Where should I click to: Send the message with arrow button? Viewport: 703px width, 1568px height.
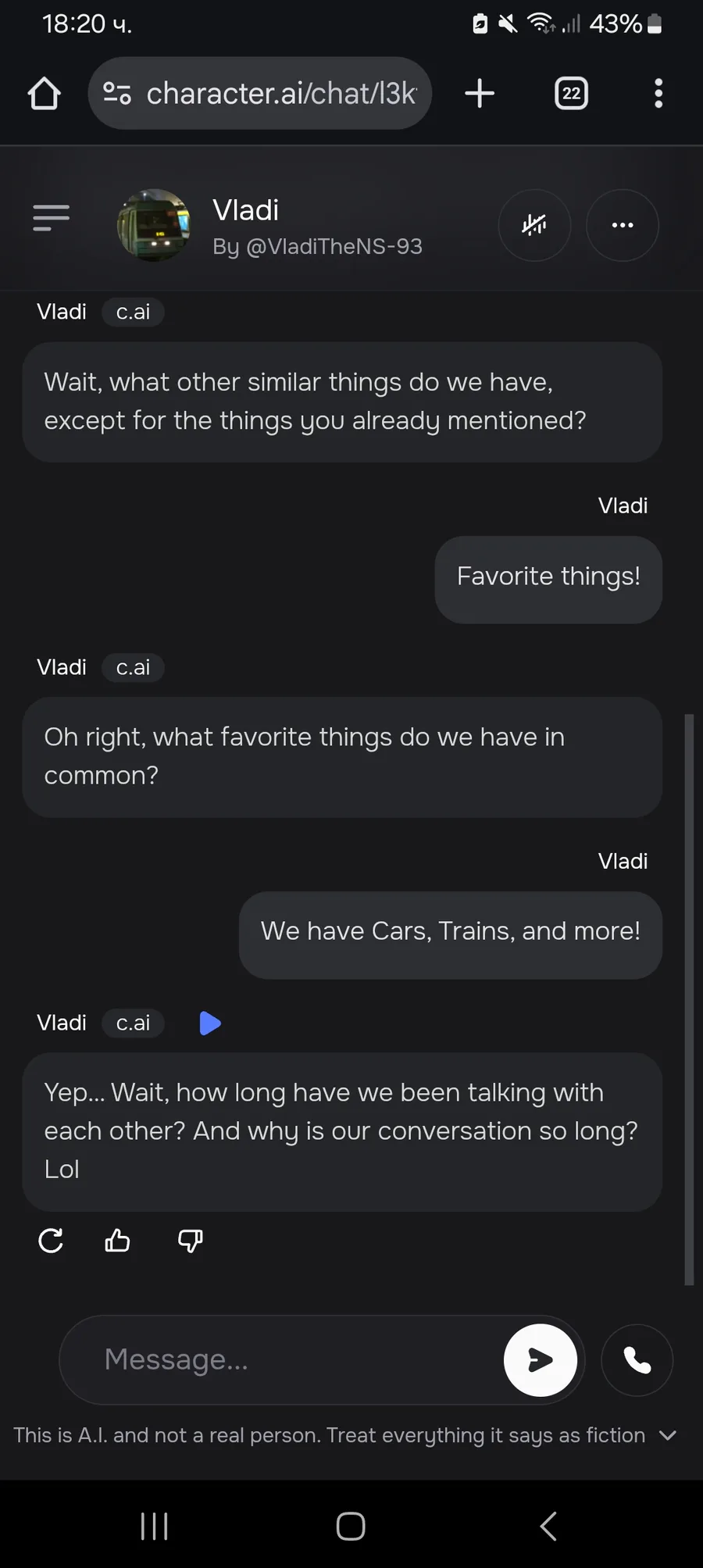click(x=541, y=1360)
